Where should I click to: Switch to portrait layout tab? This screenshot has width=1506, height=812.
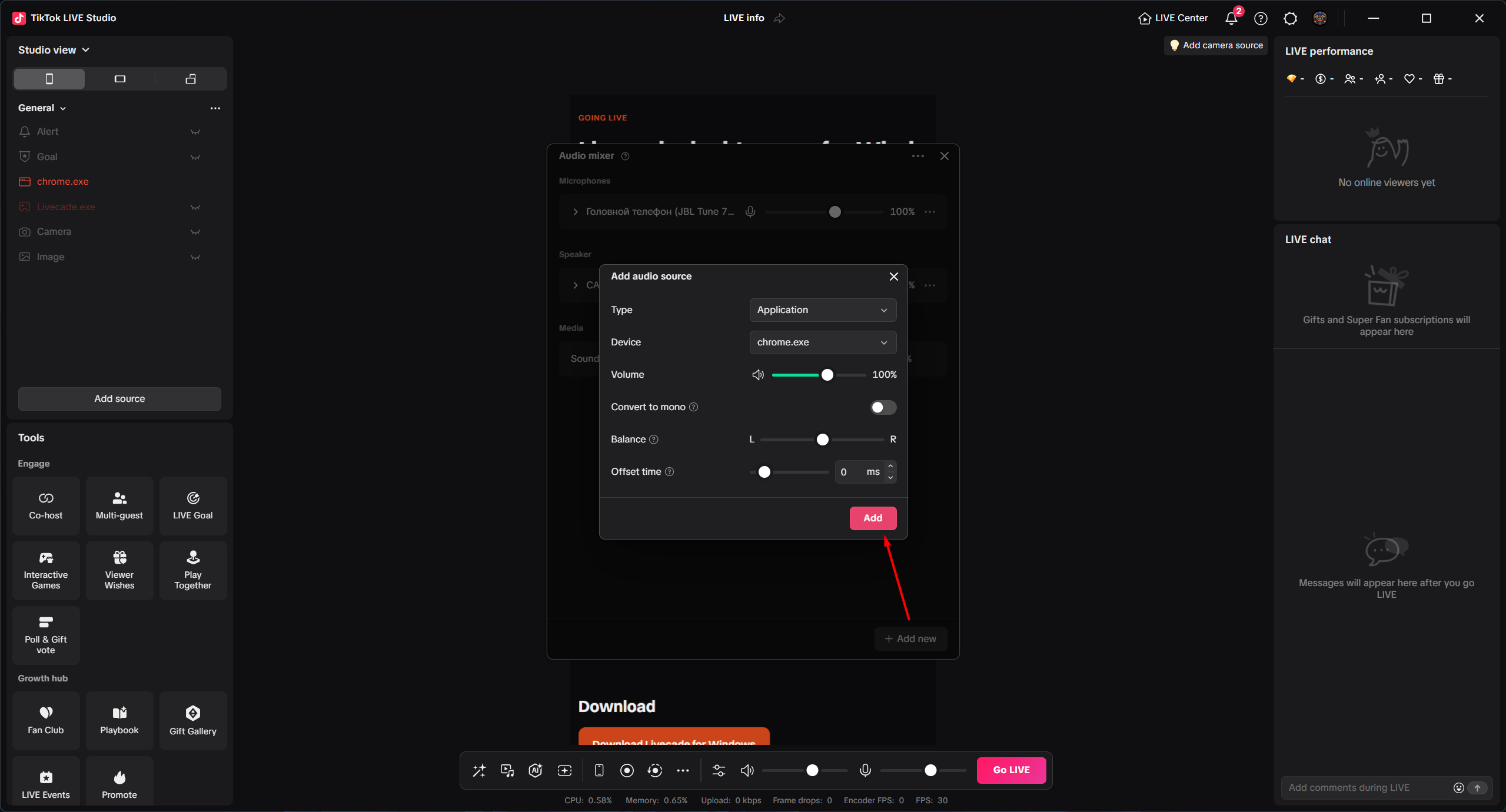[x=49, y=79]
